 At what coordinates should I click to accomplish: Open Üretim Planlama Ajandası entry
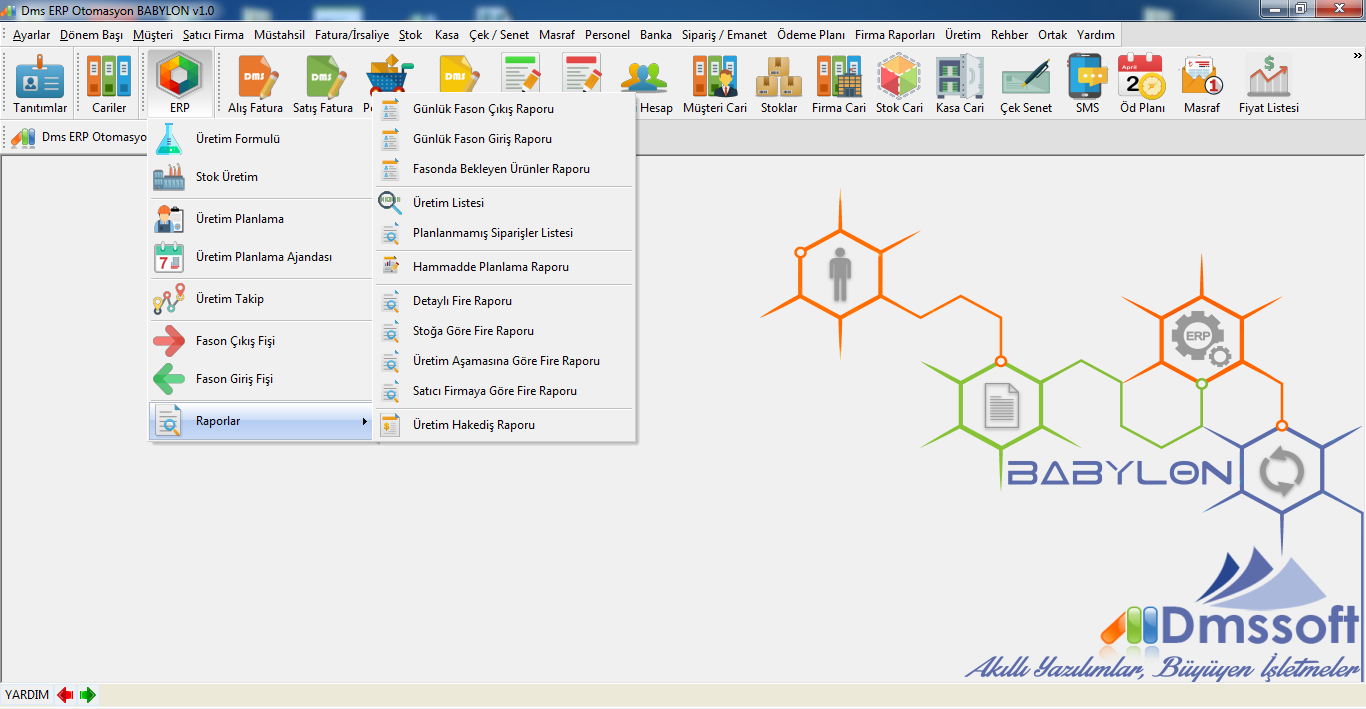coord(263,257)
